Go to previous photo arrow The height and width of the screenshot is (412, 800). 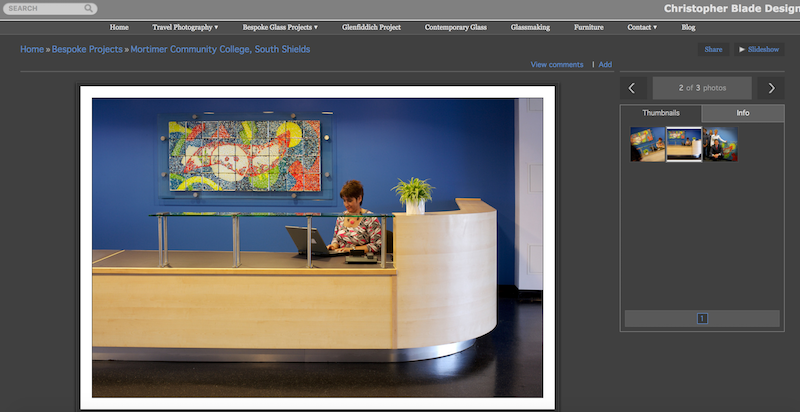(x=632, y=88)
